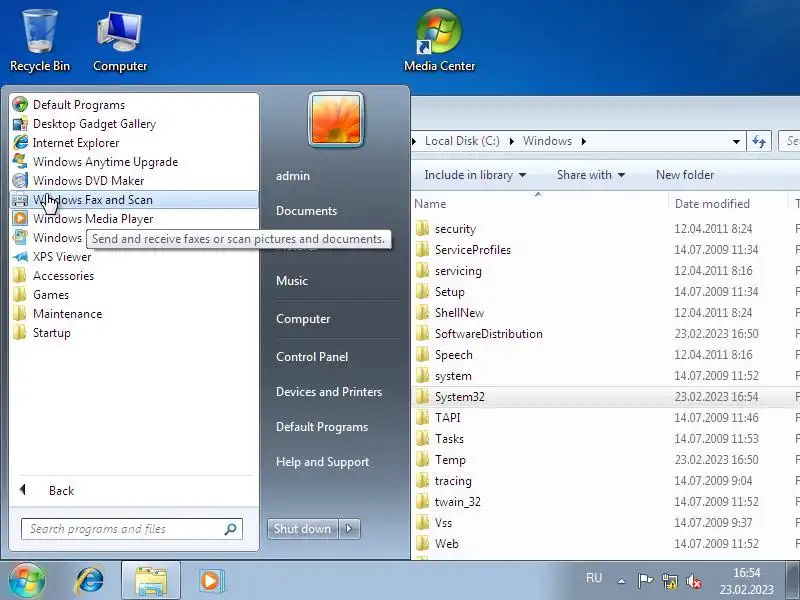Click the Action Center flag tray icon

pyautogui.click(x=645, y=580)
